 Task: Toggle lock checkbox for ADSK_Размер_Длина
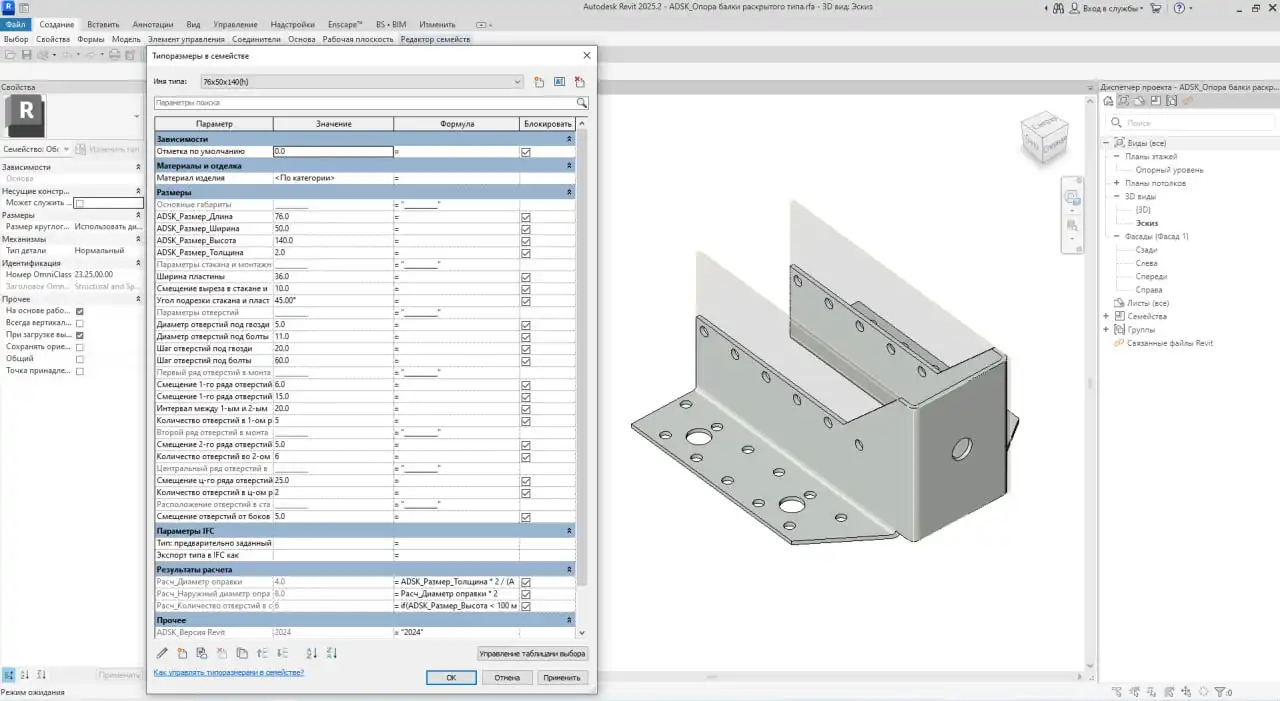coord(525,215)
